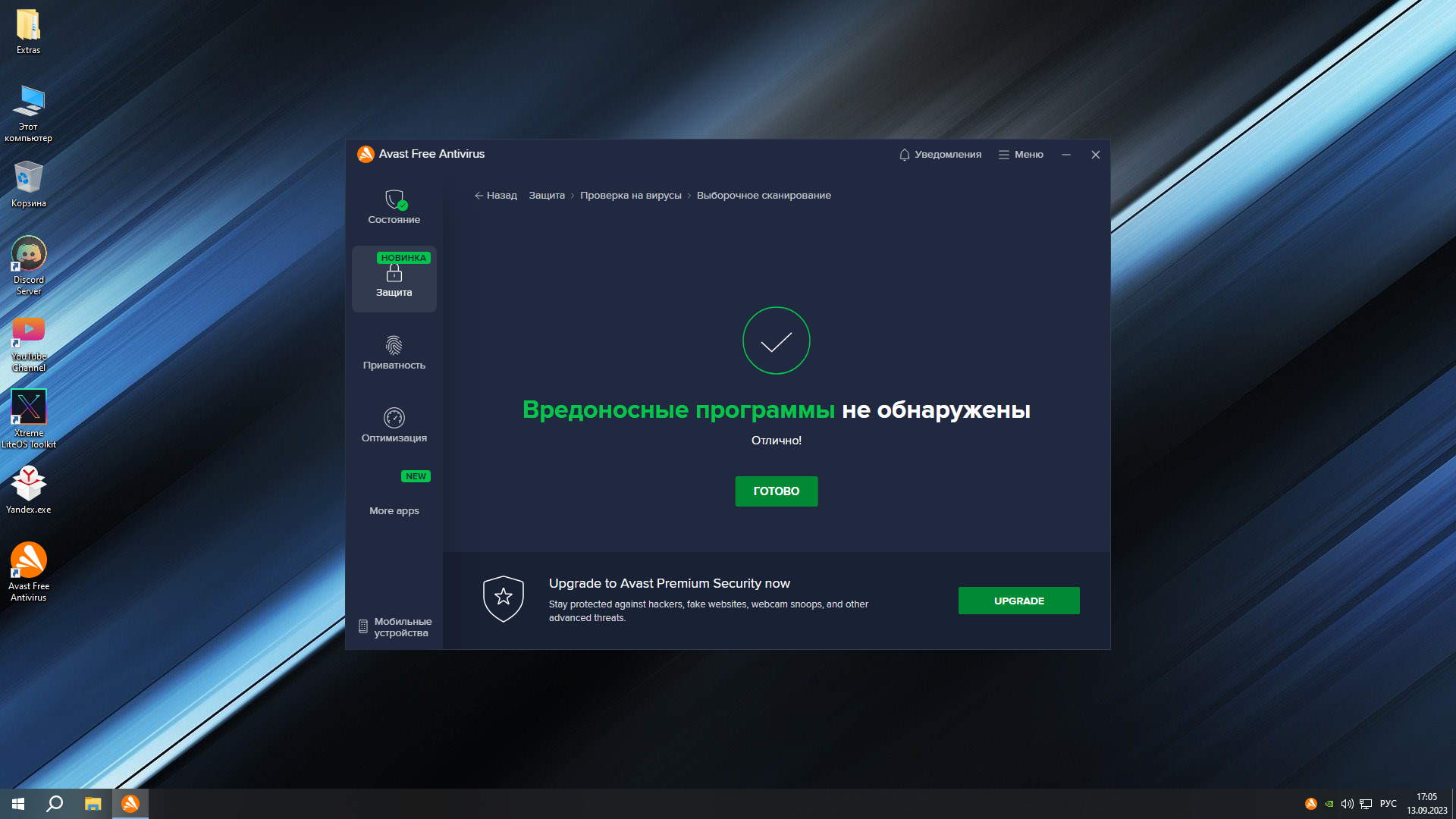
Task: Click the green UPGRADE button
Action: point(1018,601)
